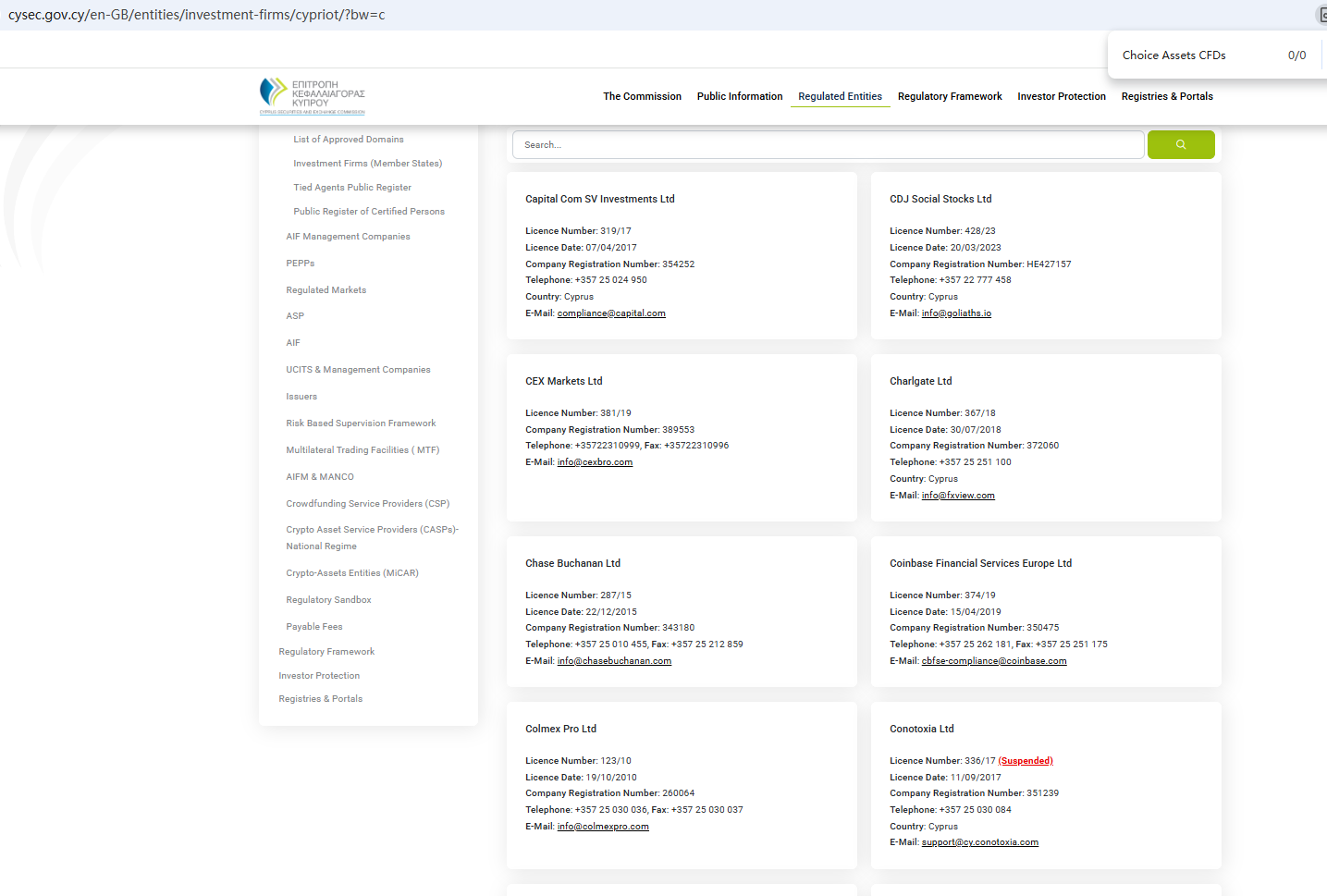Click the info@cexbro.com email link

click(x=595, y=462)
